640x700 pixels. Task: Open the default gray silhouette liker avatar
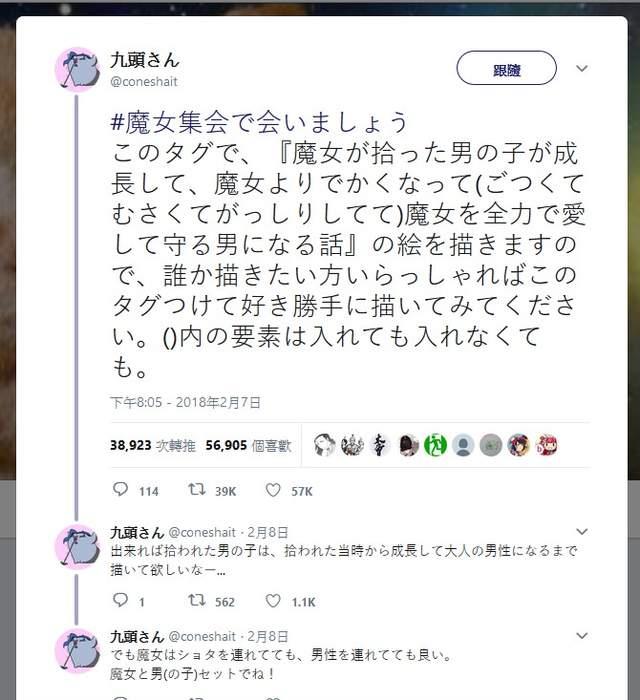point(463,445)
